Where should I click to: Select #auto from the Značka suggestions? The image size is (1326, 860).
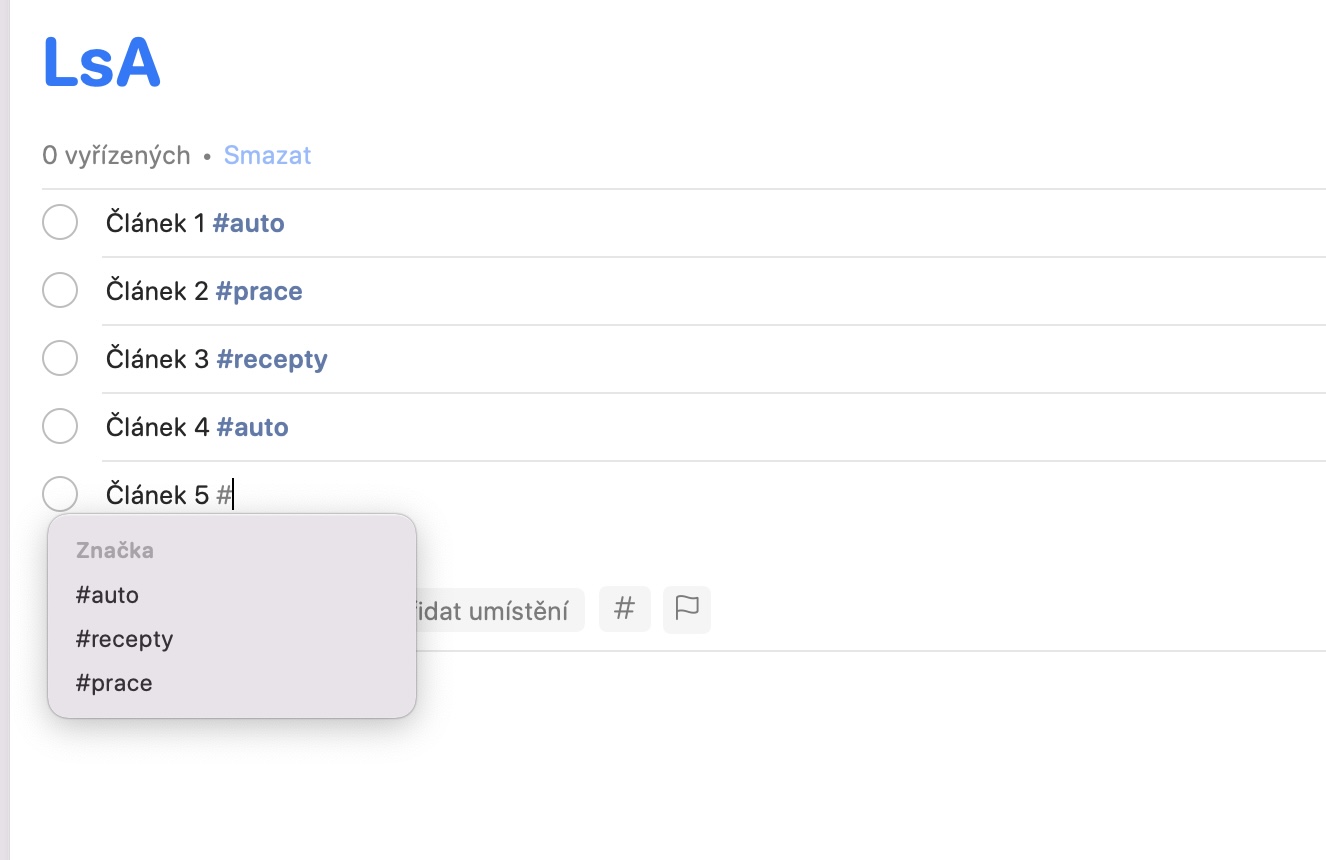tap(108, 595)
